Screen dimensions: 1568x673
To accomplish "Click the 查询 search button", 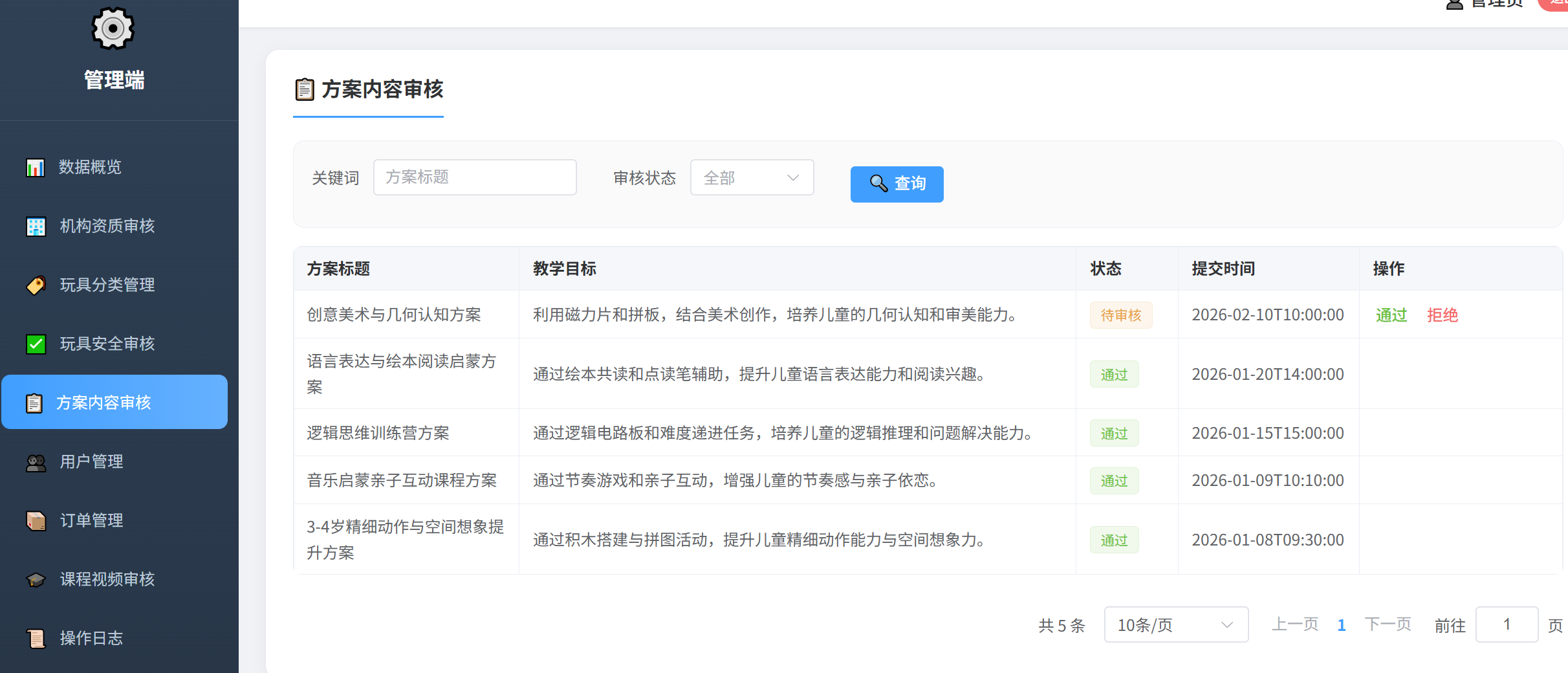I will pos(897,184).
